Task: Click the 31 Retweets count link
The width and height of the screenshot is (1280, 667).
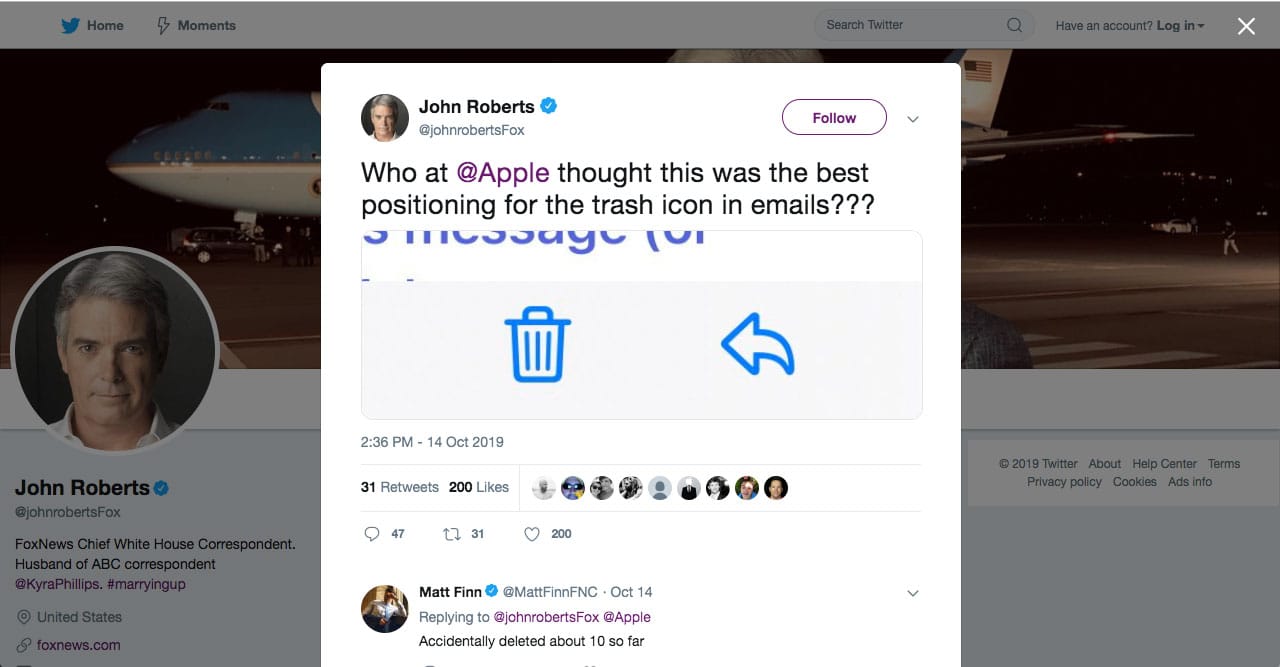Action: [399, 487]
